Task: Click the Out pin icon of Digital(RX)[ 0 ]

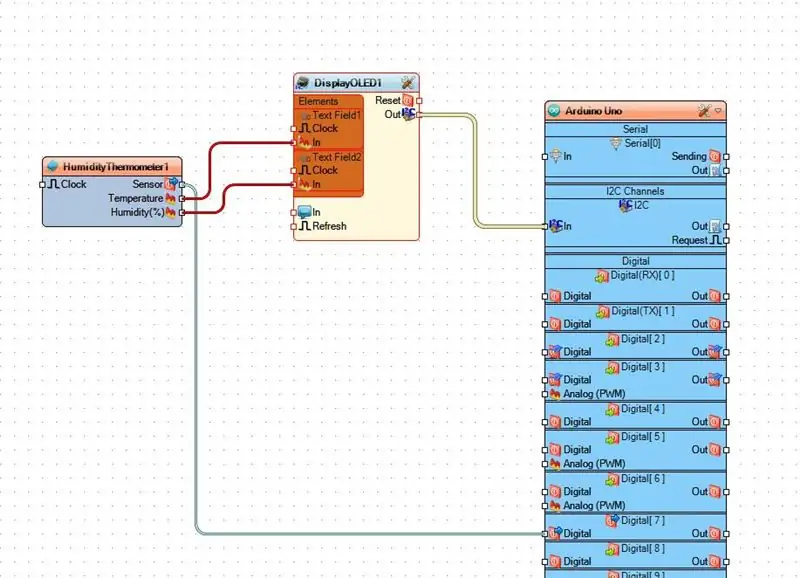Action: (x=715, y=296)
